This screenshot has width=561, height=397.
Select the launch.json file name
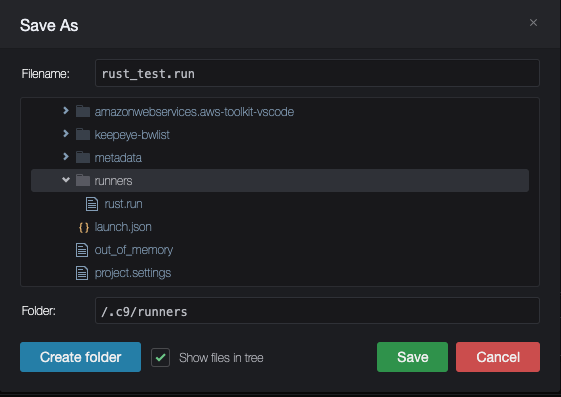(123, 227)
